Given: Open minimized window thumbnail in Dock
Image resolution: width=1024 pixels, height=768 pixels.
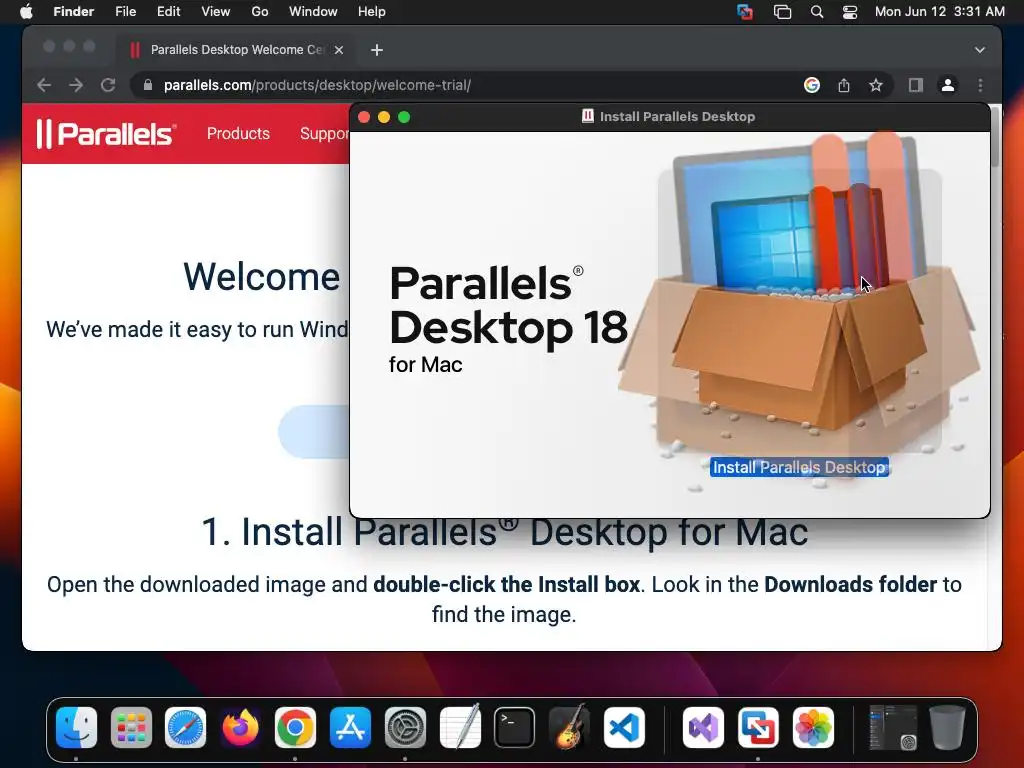Looking at the screenshot, I should point(892,727).
